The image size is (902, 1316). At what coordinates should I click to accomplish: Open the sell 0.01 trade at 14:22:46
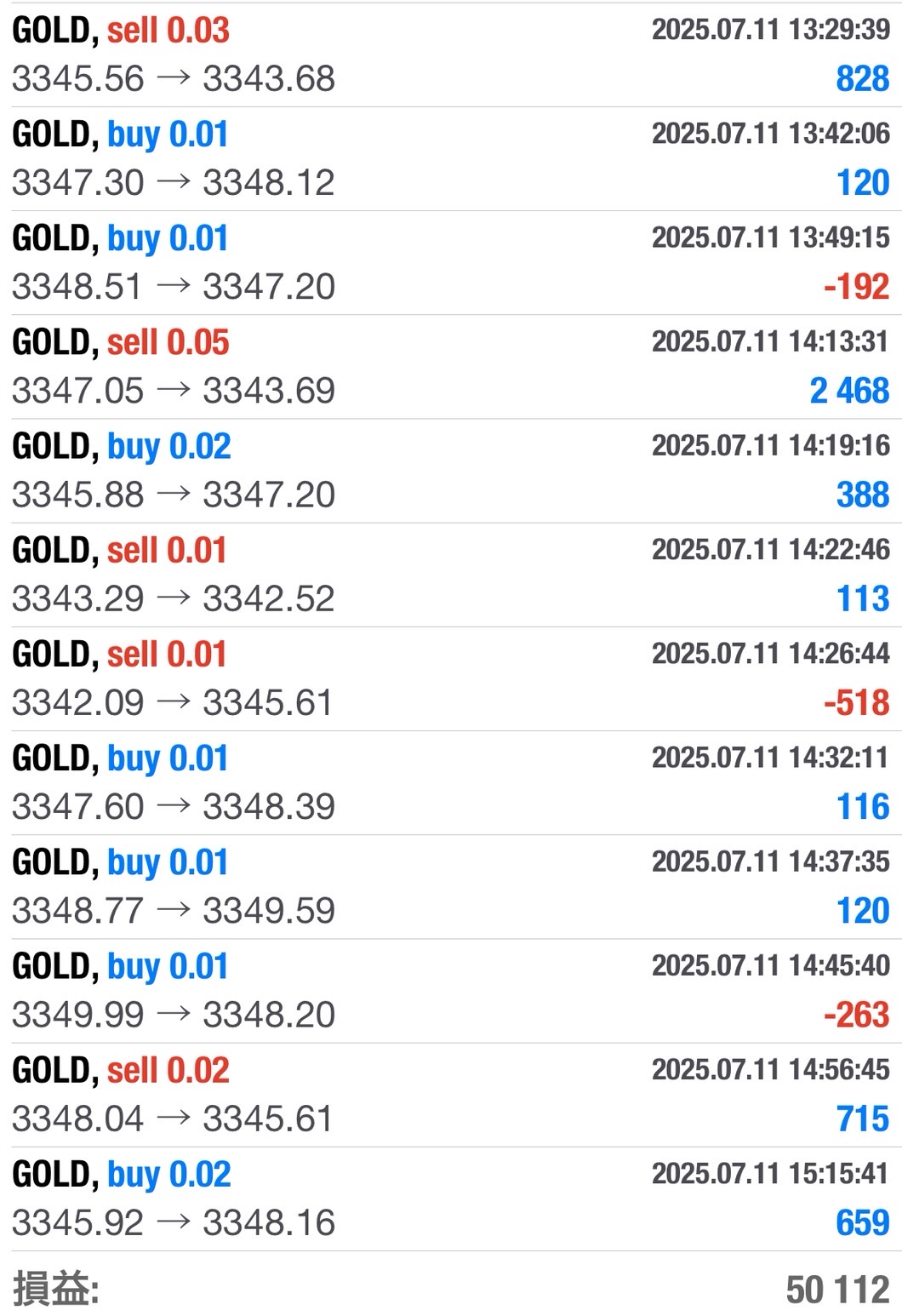click(x=451, y=575)
